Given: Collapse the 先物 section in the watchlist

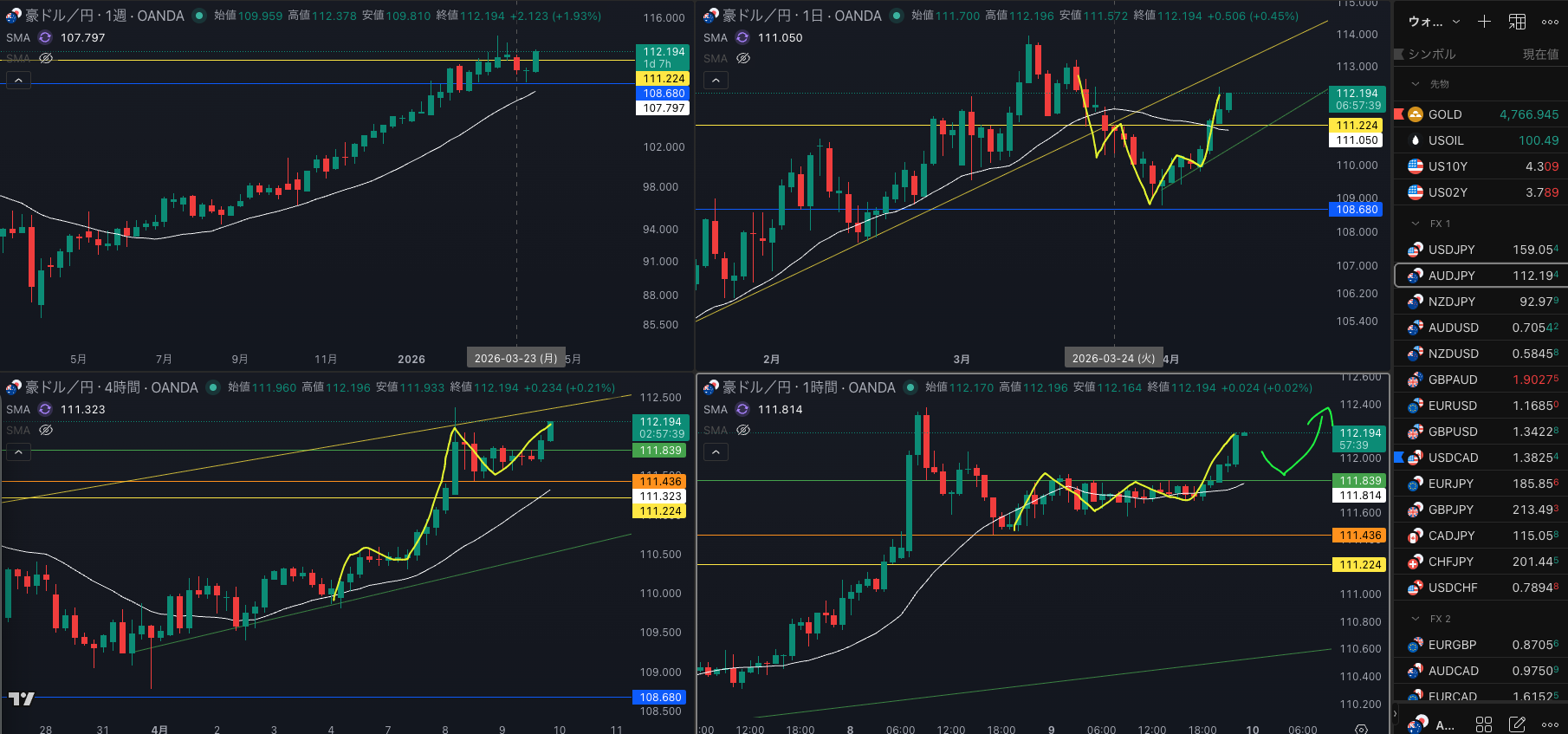Looking at the screenshot, I should coord(1416,84).
